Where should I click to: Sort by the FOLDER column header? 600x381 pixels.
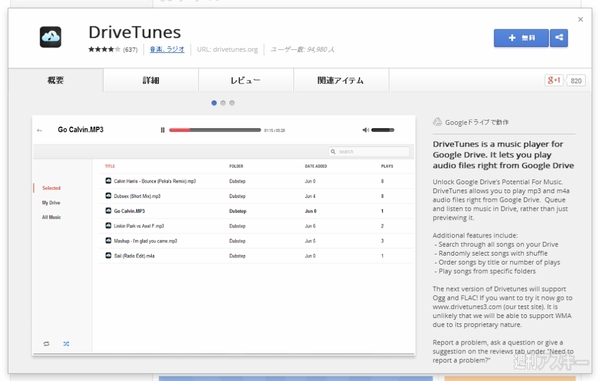click(x=236, y=166)
